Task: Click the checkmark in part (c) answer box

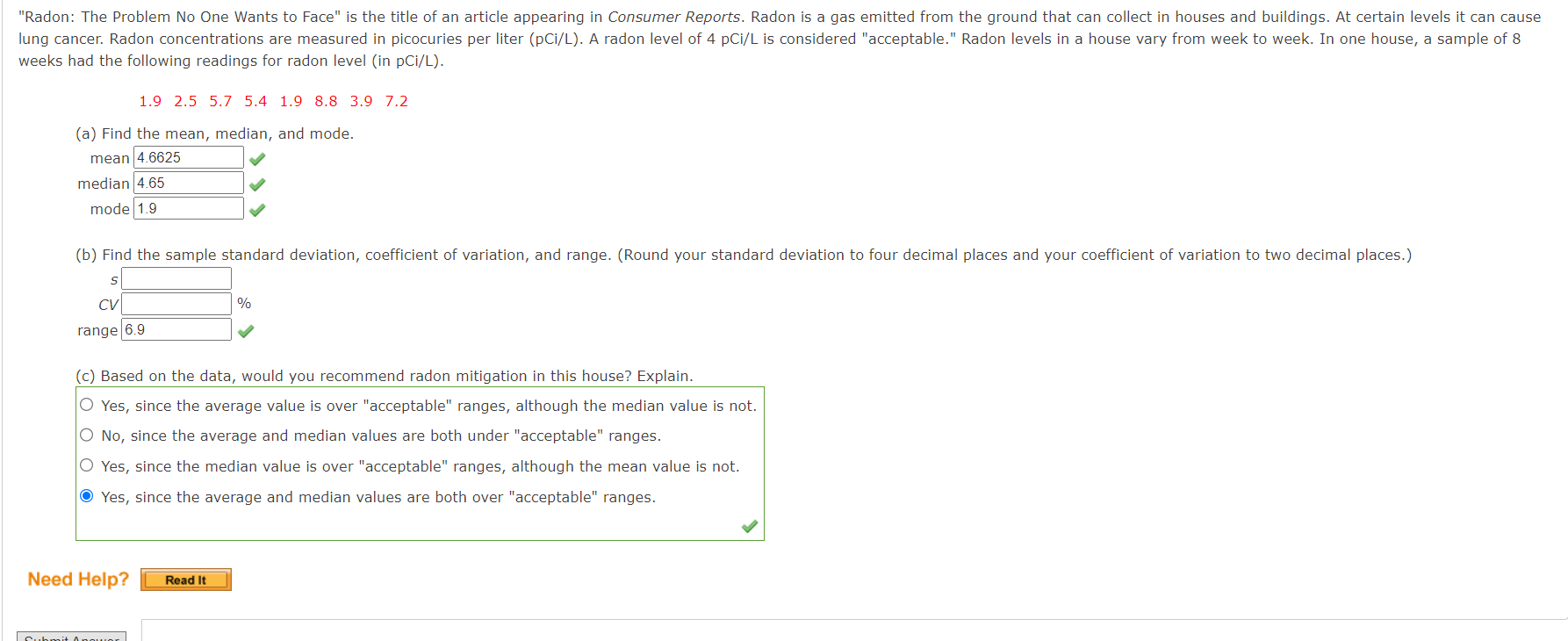Action: pyautogui.click(x=750, y=526)
